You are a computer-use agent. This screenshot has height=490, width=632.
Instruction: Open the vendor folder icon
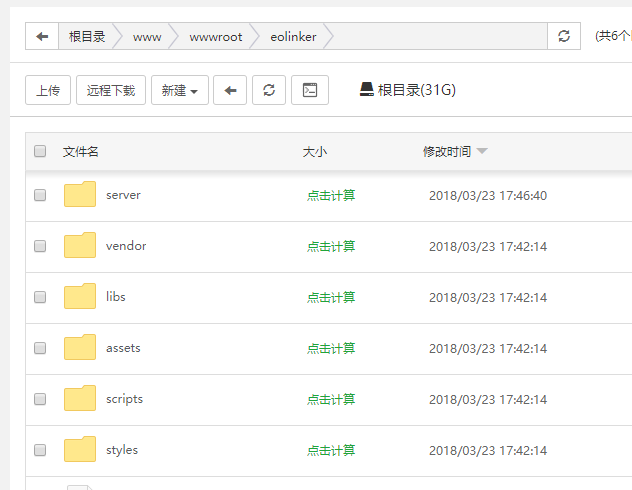coord(80,245)
